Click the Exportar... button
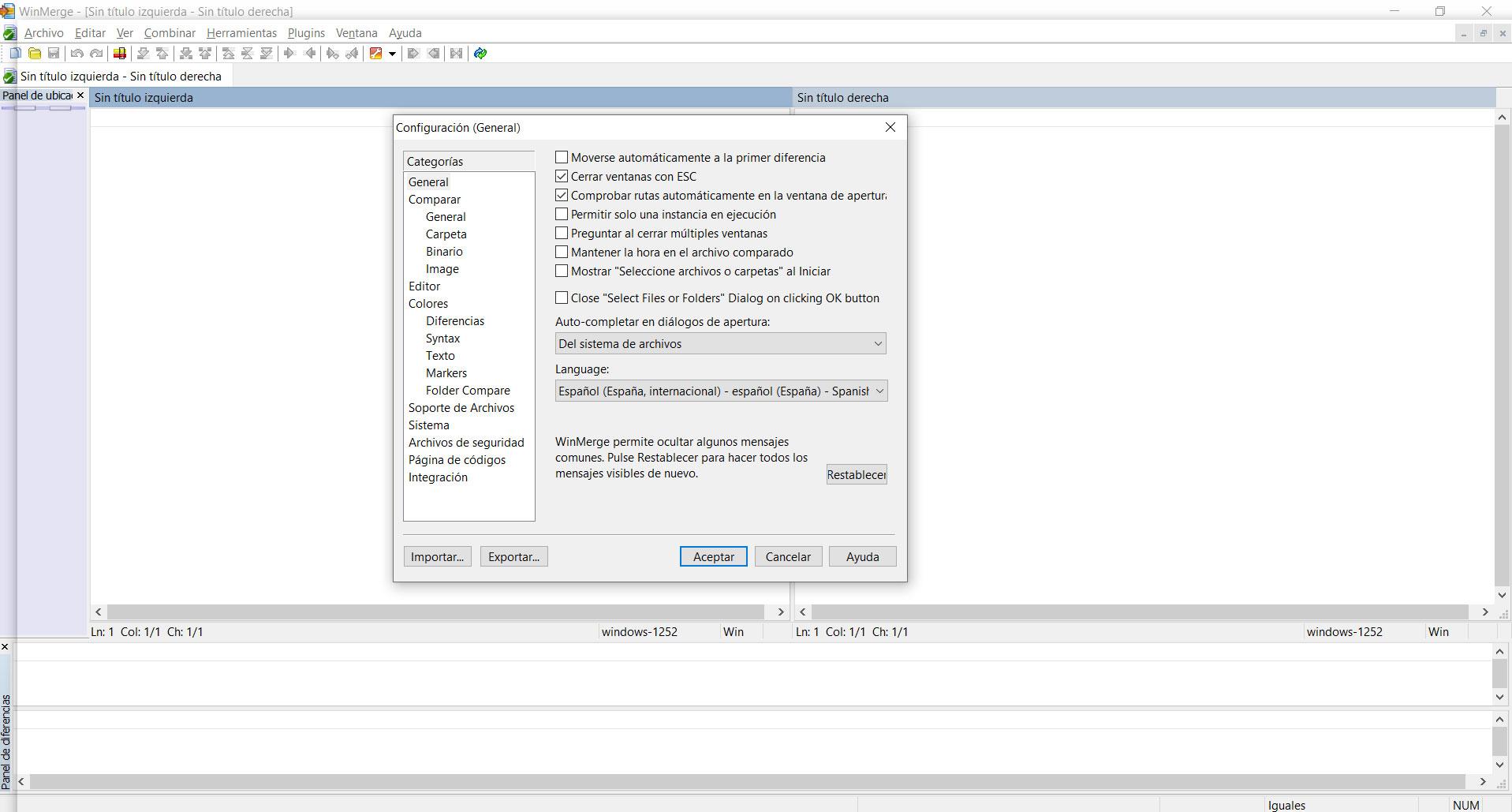1512x812 pixels. click(x=513, y=556)
